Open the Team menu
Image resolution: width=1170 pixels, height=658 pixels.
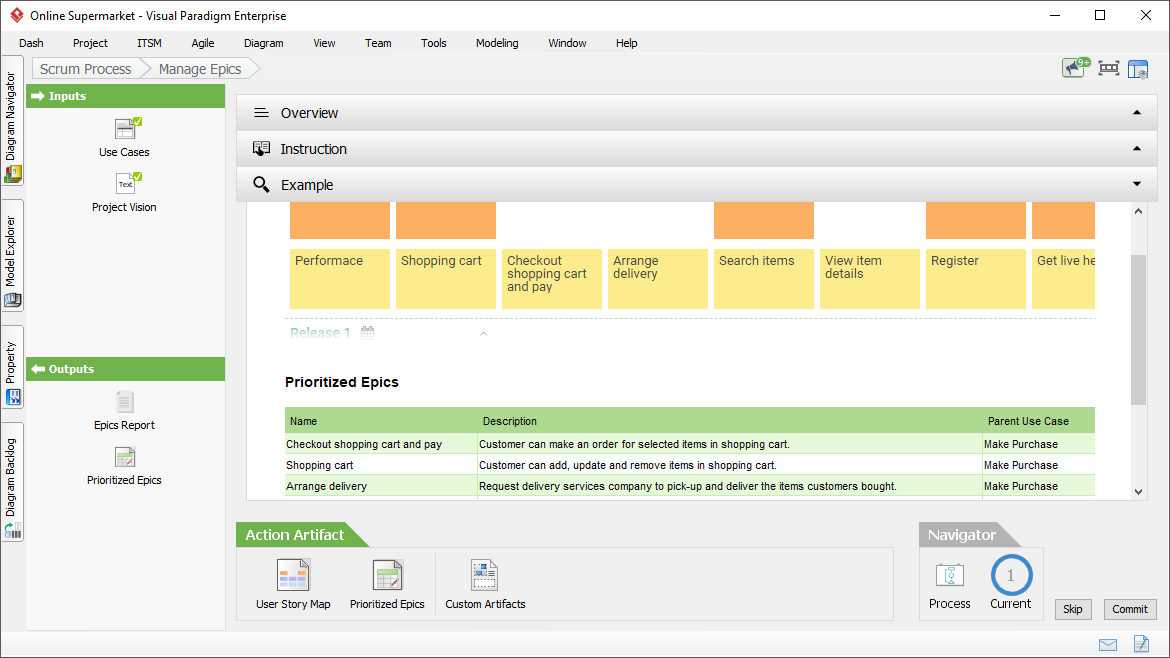tap(378, 43)
